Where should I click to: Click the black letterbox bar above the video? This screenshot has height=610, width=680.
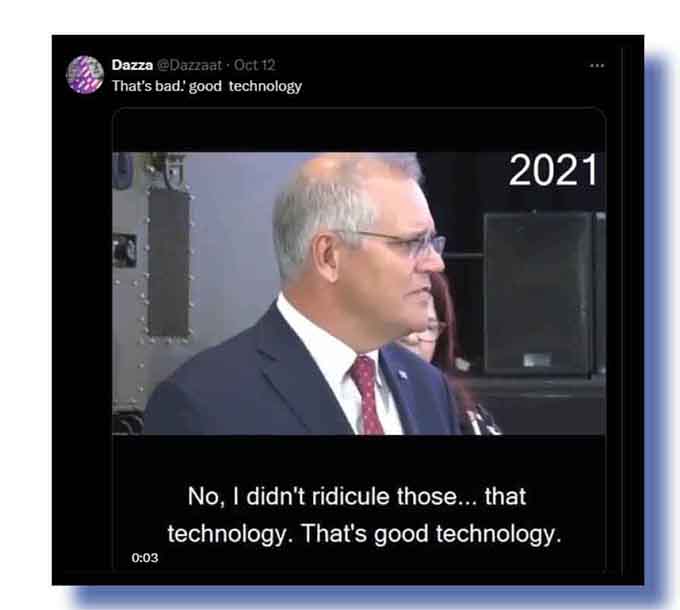point(359,130)
